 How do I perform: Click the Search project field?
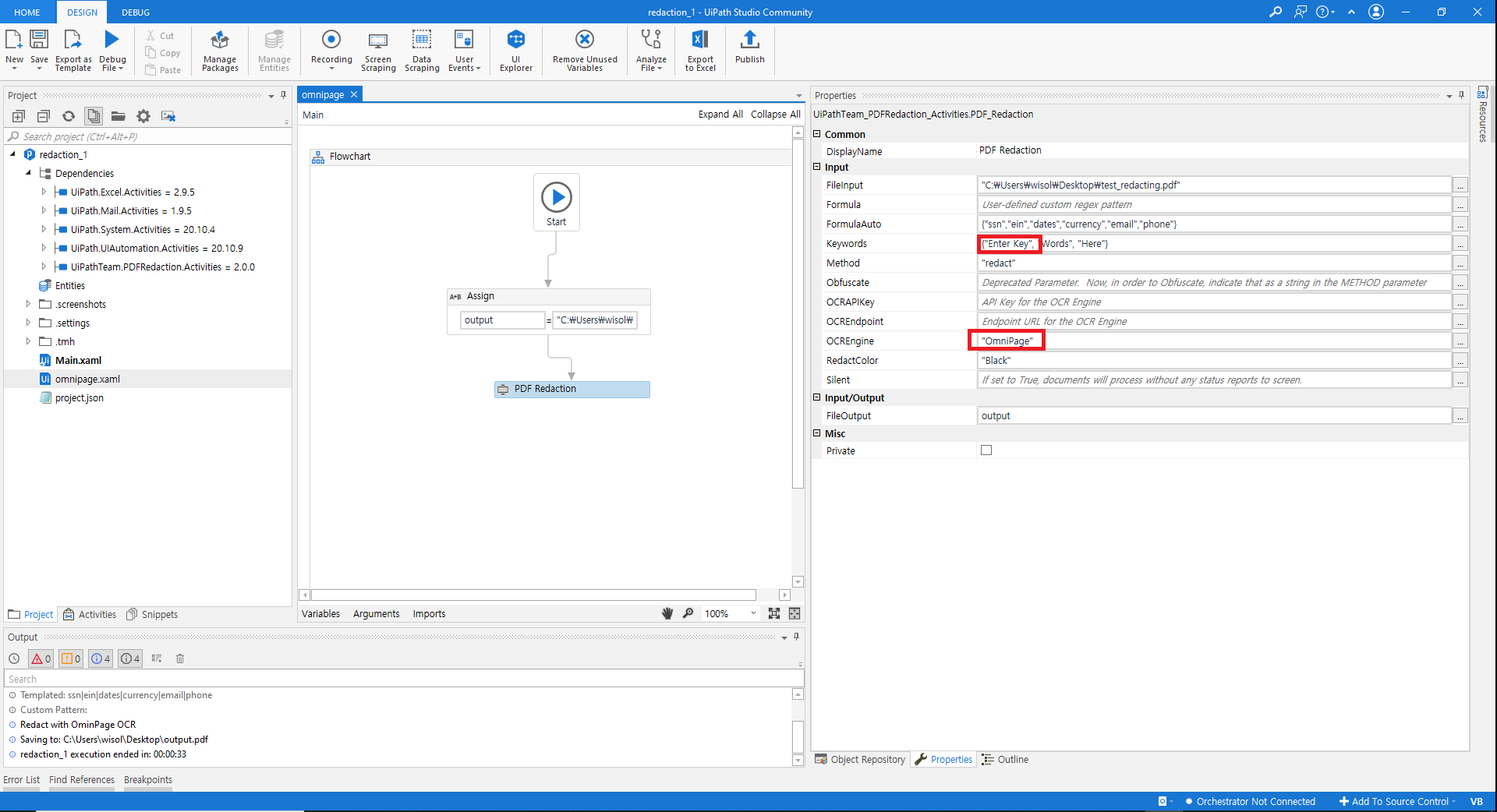pos(148,136)
